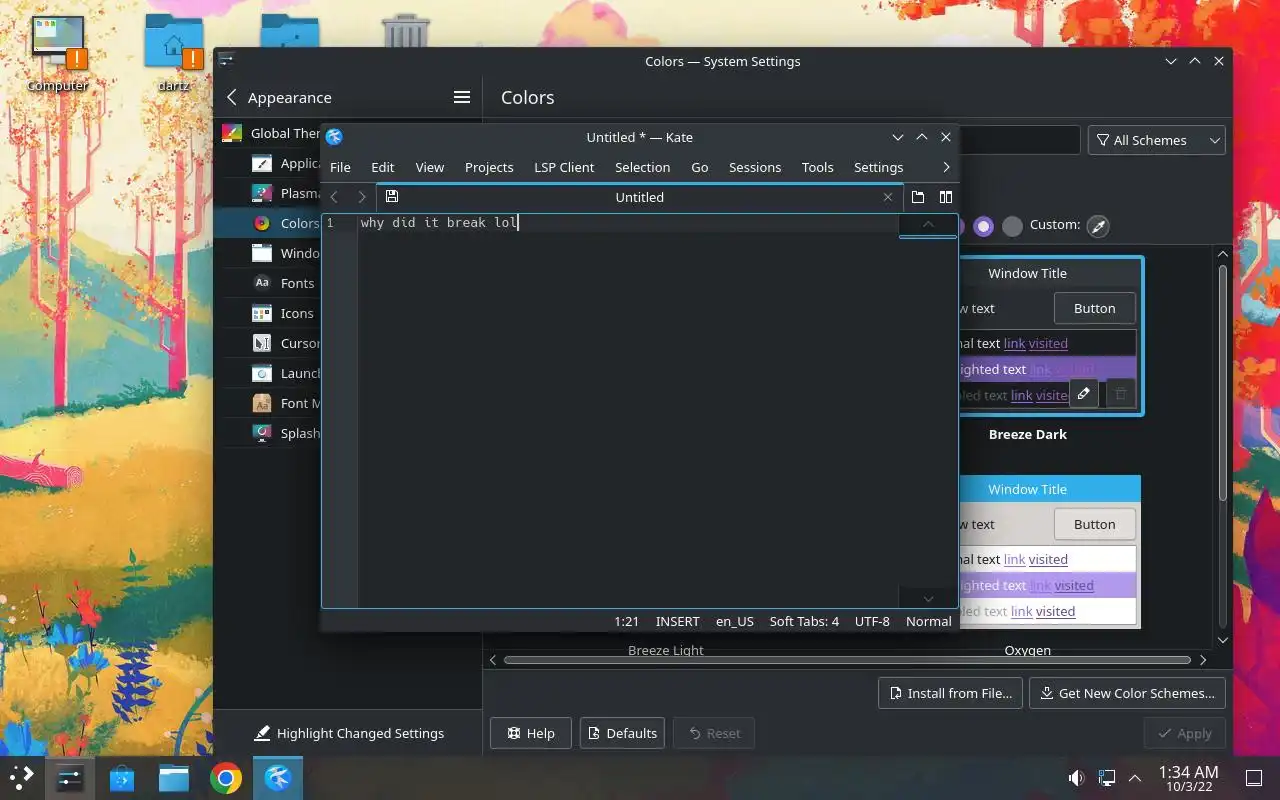Click the cursor position 1:21 in the status bar
The image size is (1280, 800).
tap(627, 621)
